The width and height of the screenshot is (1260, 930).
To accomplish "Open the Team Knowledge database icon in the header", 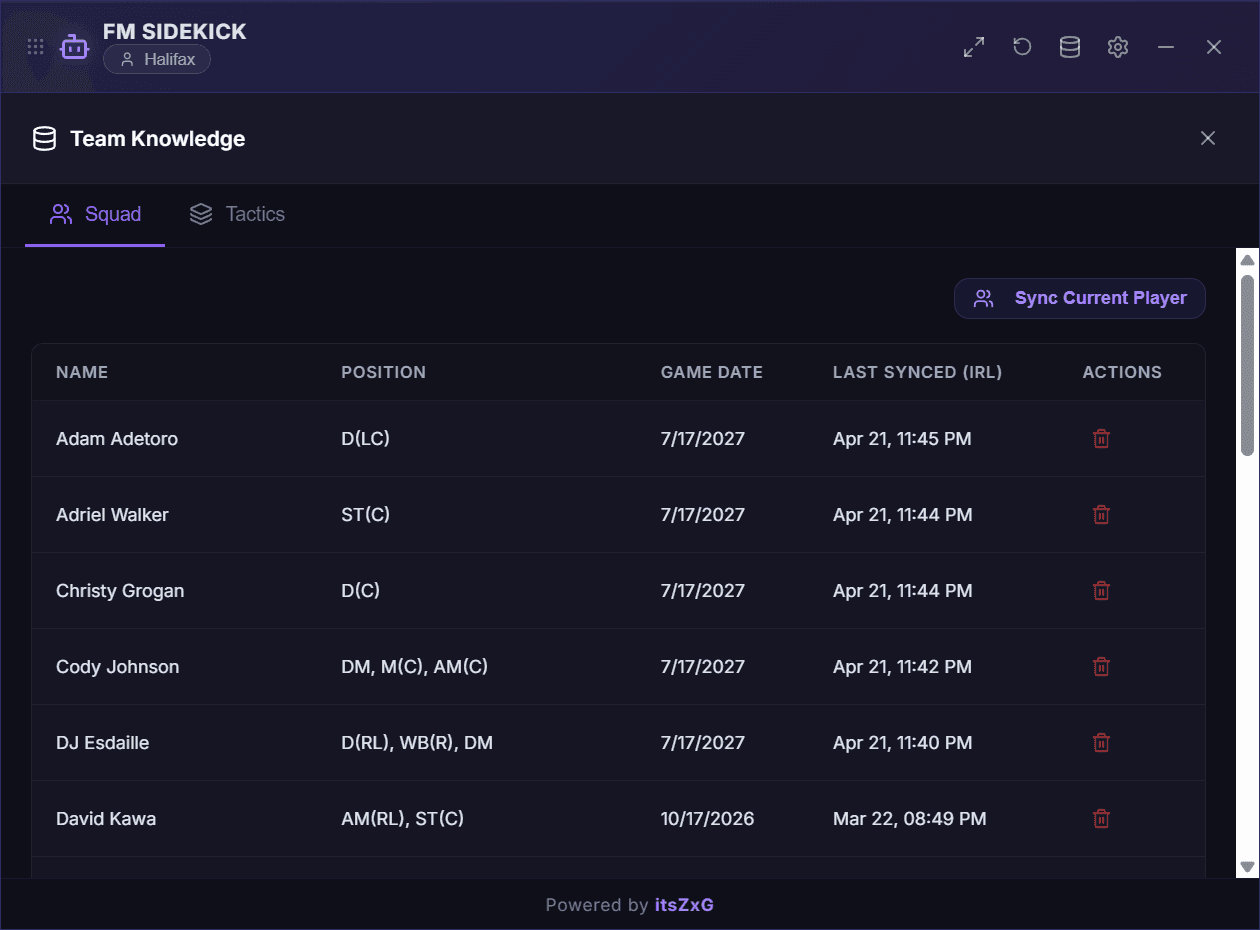I will pos(1070,47).
